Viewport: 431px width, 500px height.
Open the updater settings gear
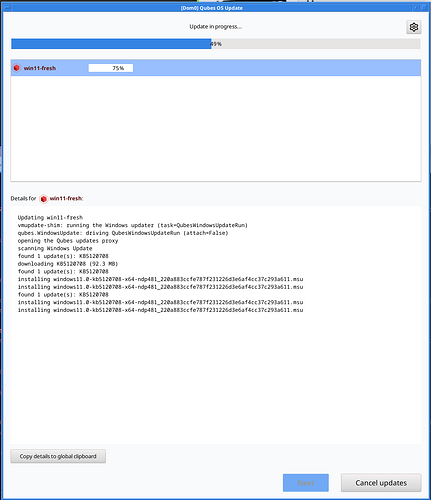tap(414, 27)
